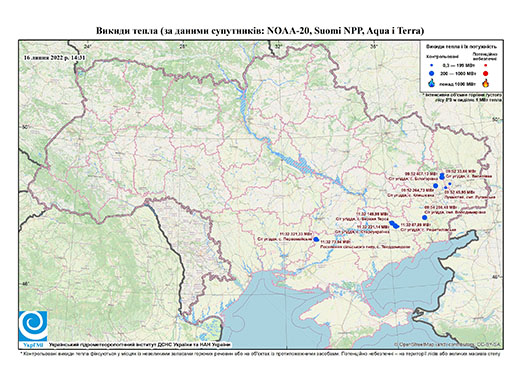
Task: Select the blue marker below 09:54 Volodymyrivka label
Action: coord(424,218)
